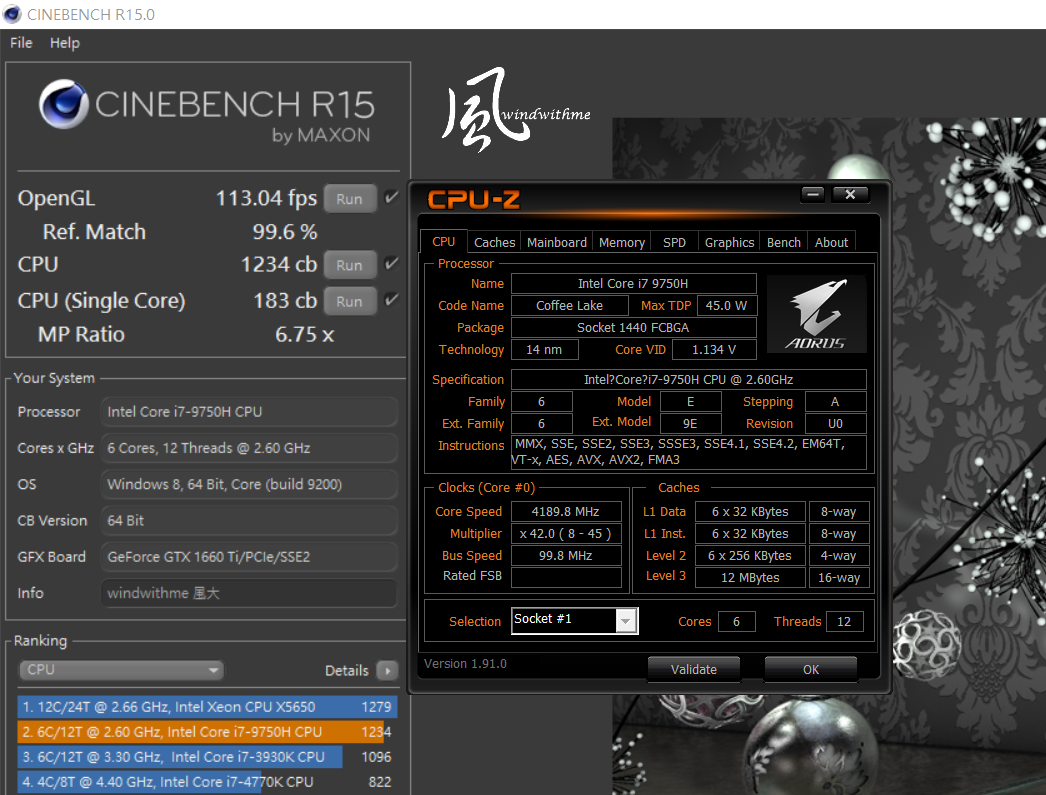
Task: Click the Processor field Intel Core i7-9750H CPU
Action: tap(249, 412)
